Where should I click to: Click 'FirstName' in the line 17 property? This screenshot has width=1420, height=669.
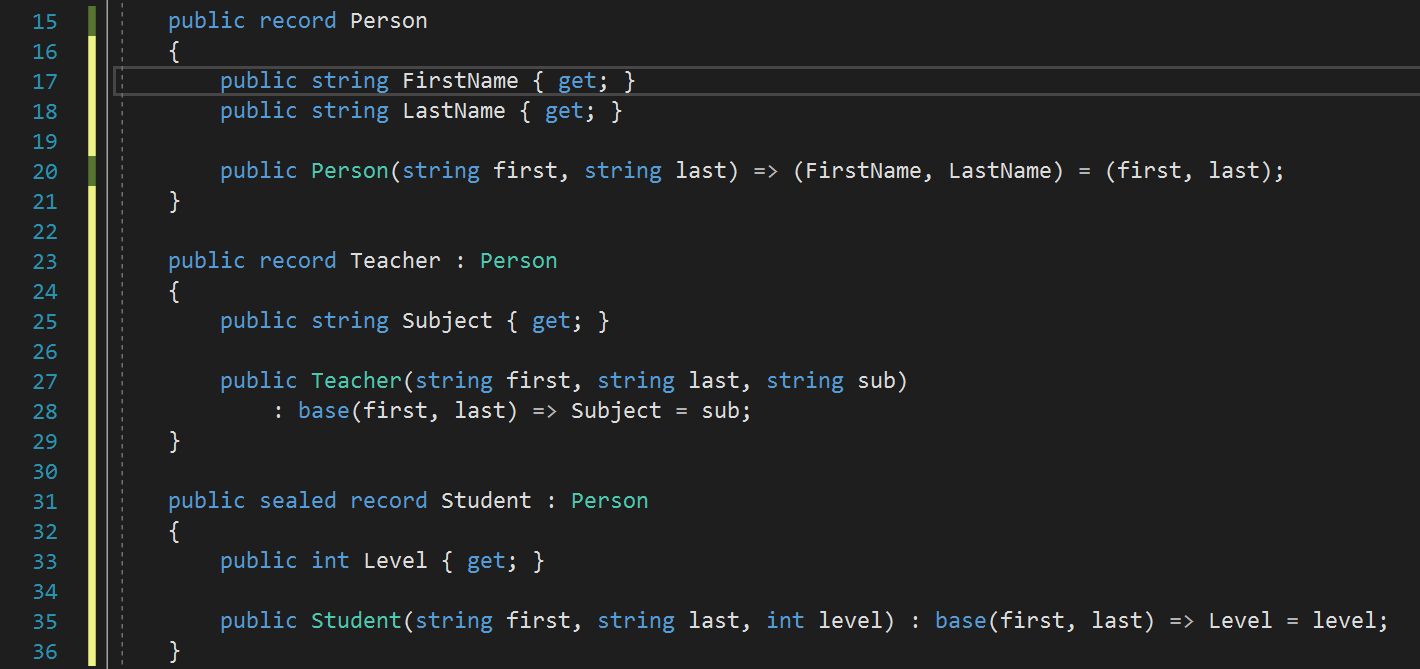(460, 81)
